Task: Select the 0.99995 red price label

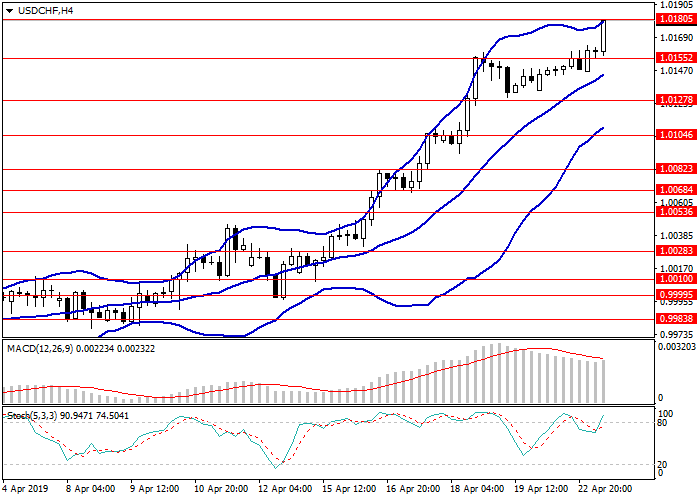Action: [x=677, y=296]
